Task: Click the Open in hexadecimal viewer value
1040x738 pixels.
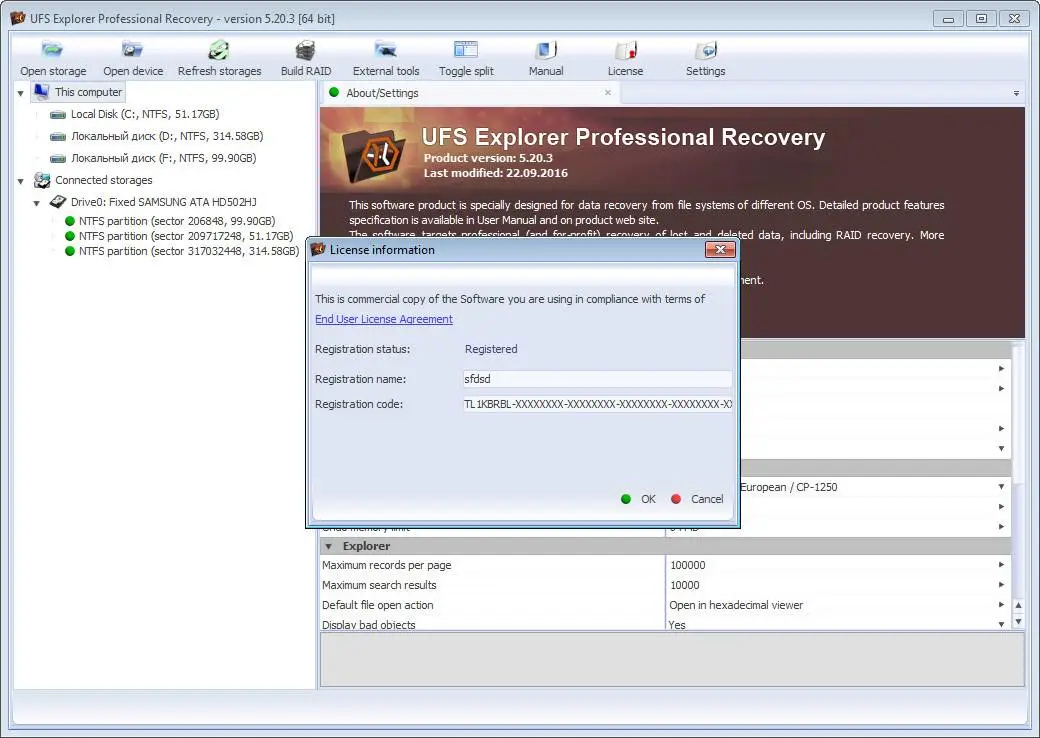Action: [x=736, y=605]
